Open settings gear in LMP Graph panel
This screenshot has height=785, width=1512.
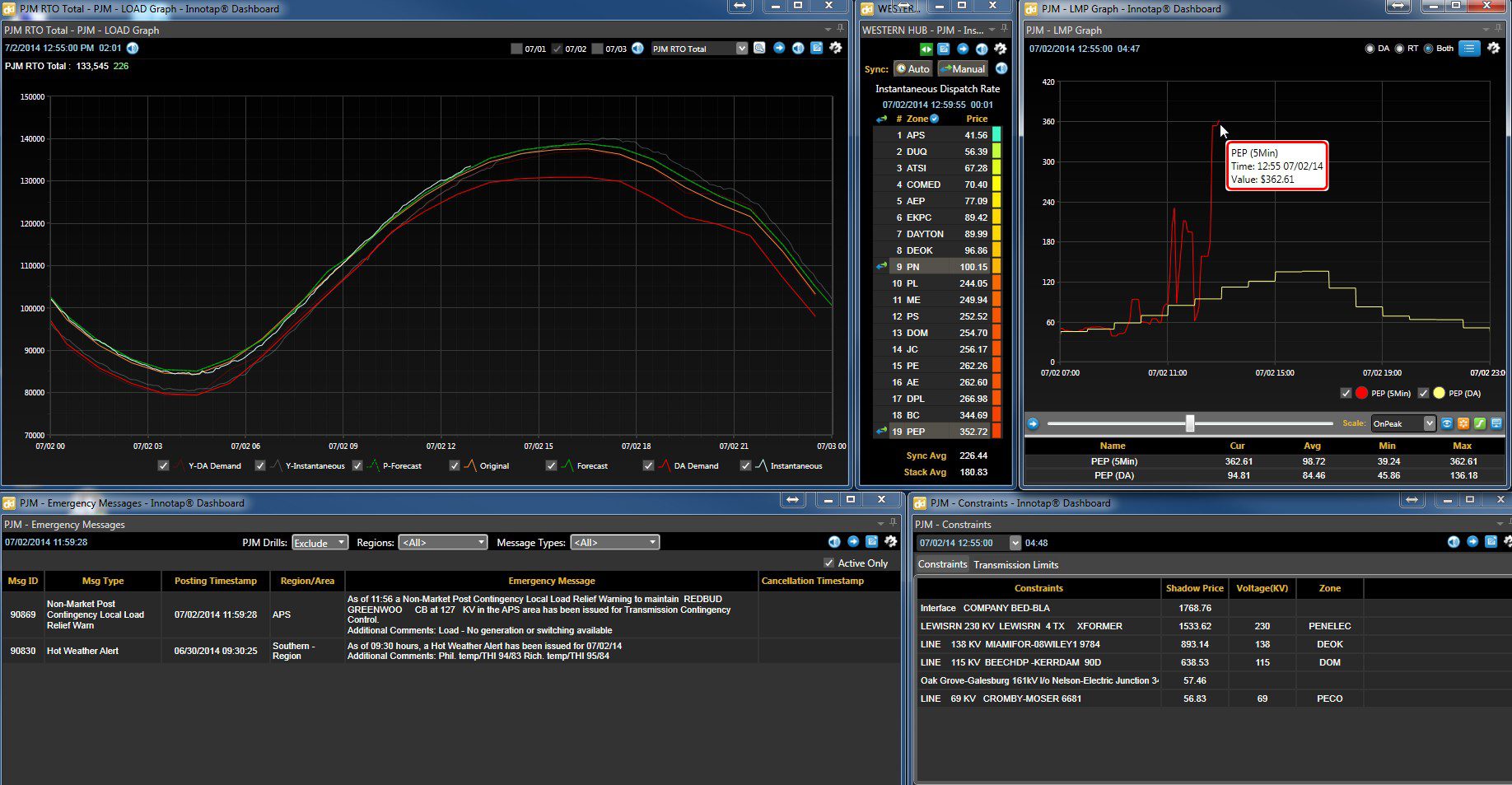tap(1494, 49)
